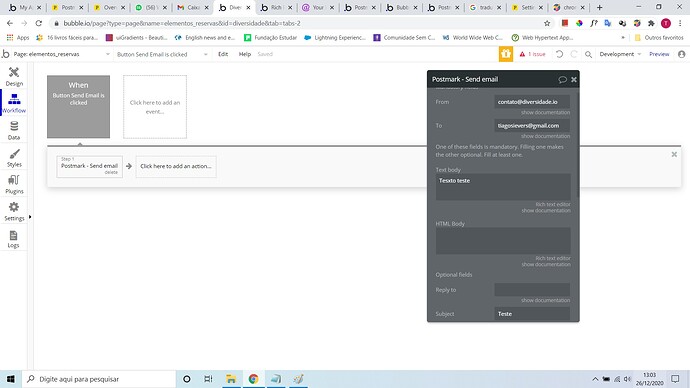Open Chrome's three-dot menu
The width and height of the screenshot is (690, 388).
coord(680,23)
